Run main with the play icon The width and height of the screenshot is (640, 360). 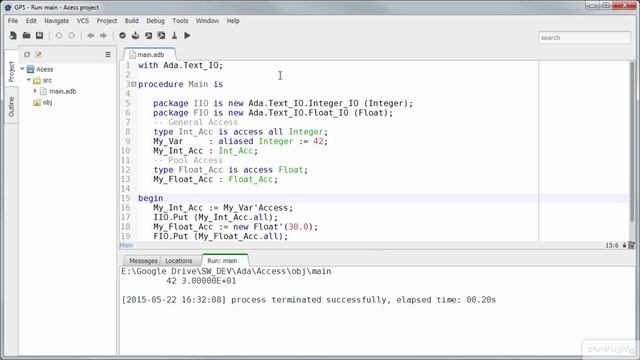pos(187,36)
